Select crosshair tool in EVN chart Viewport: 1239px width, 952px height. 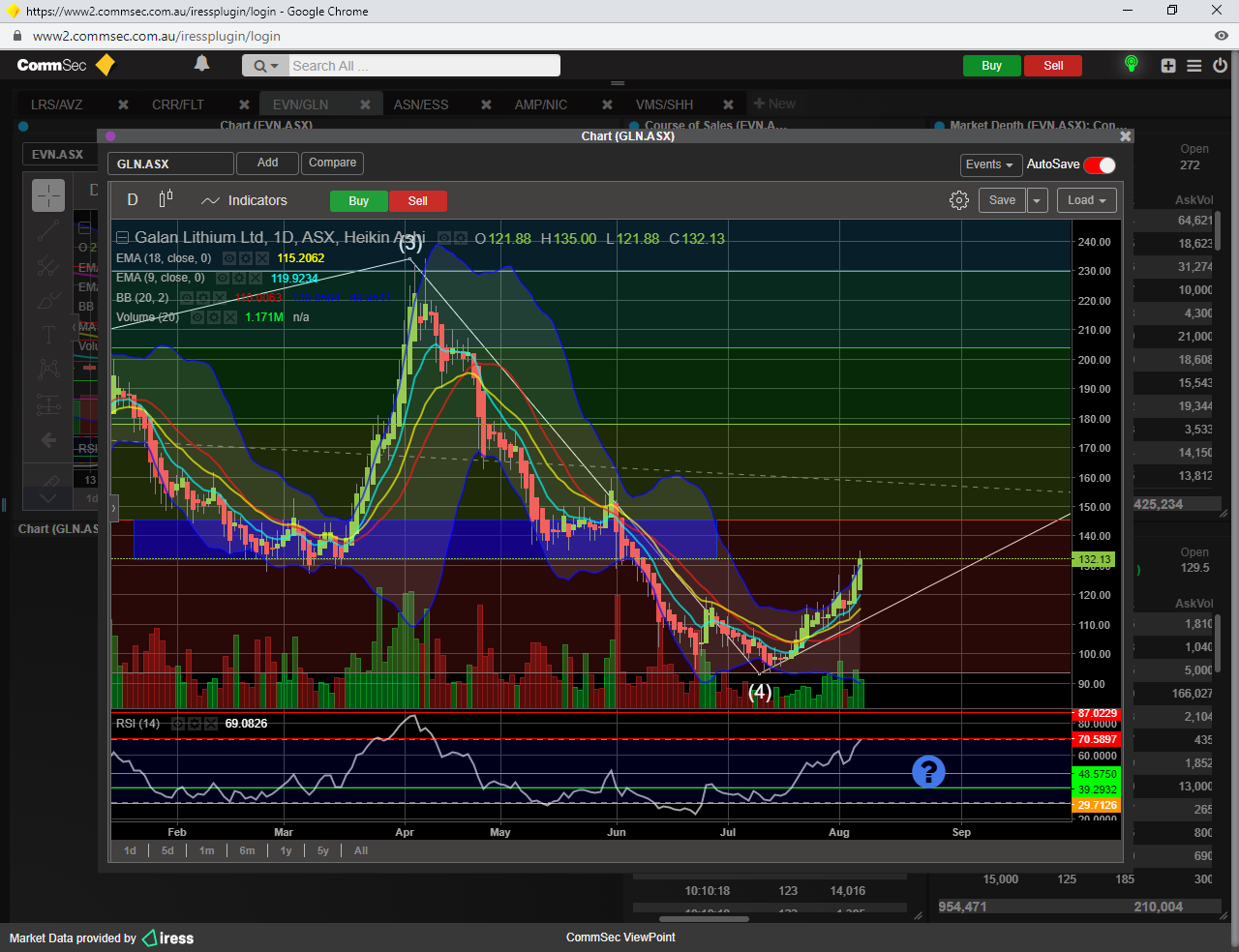48,195
